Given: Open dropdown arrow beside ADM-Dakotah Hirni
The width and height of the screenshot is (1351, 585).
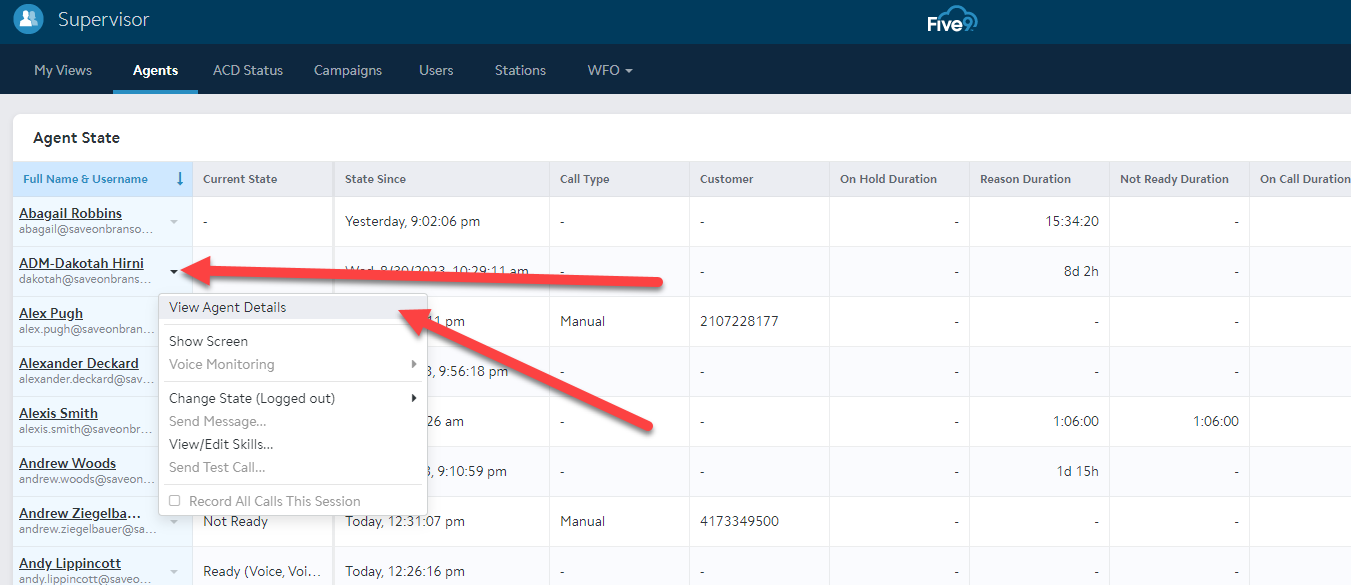Looking at the screenshot, I should coord(174,271).
